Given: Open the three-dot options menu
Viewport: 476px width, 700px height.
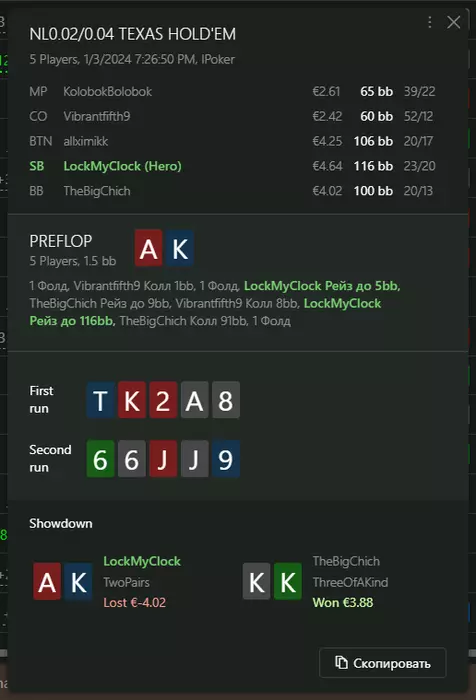Looking at the screenshot, I should coord(430,22).
